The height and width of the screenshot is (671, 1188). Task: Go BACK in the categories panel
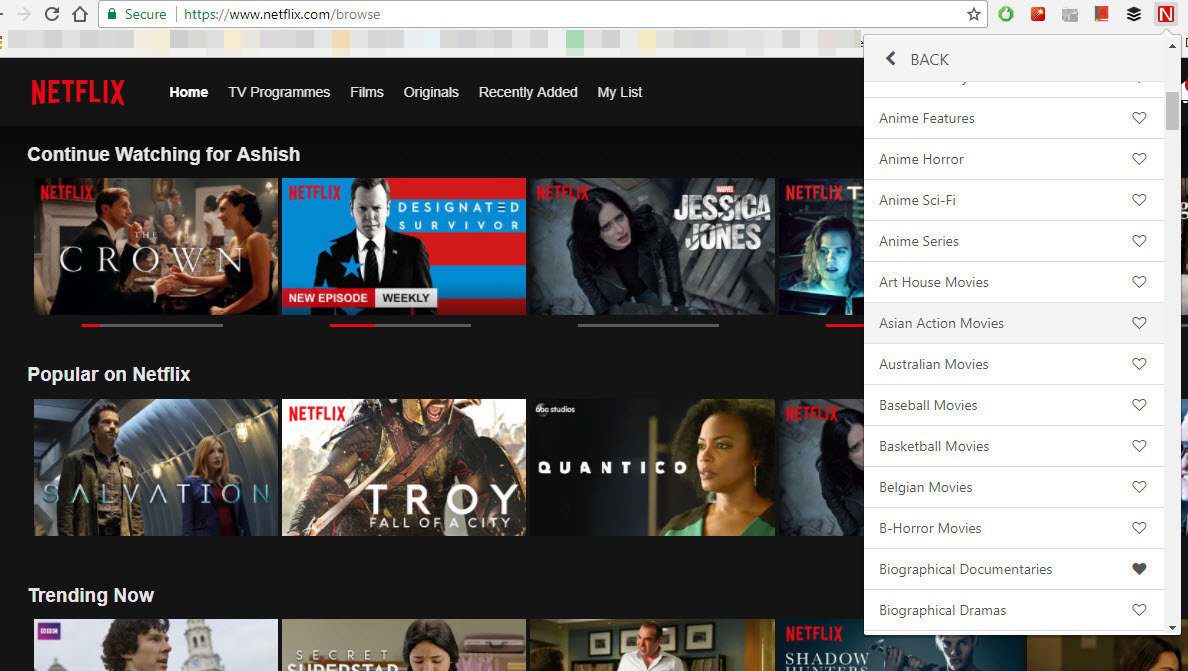coord(917,59)
